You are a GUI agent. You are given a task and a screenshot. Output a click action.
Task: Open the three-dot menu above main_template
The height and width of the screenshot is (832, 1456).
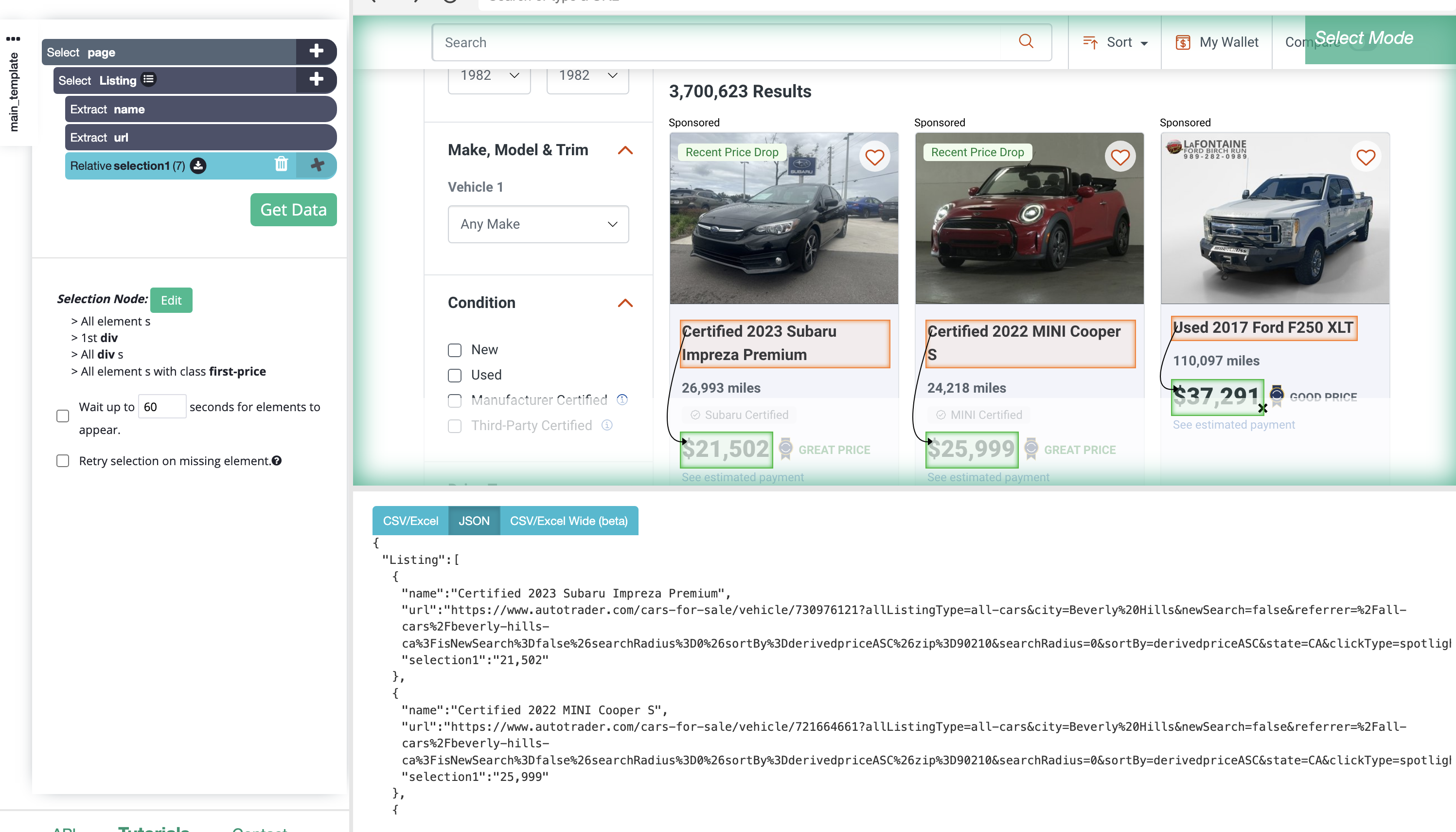pos(13,39)
